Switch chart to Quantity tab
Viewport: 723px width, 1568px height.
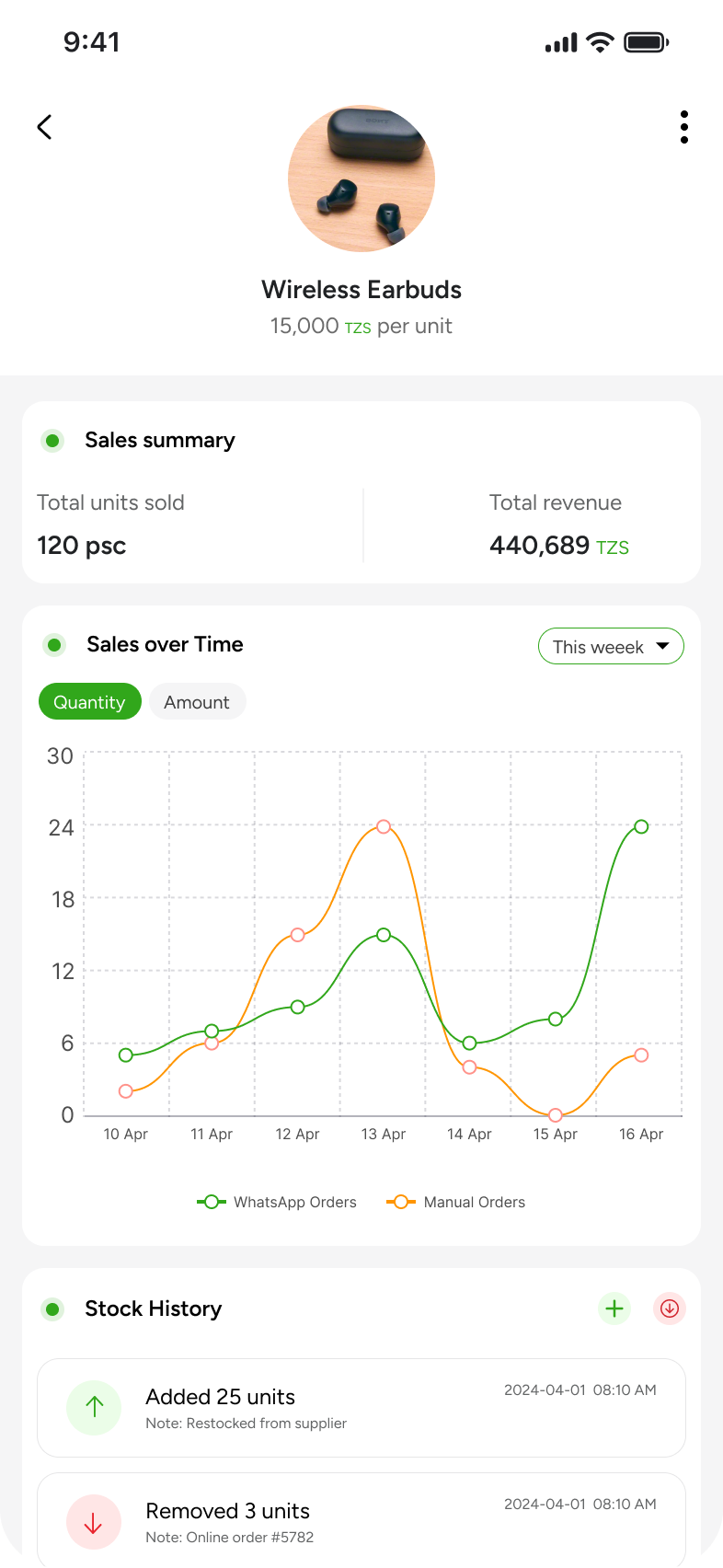(89, 701)
